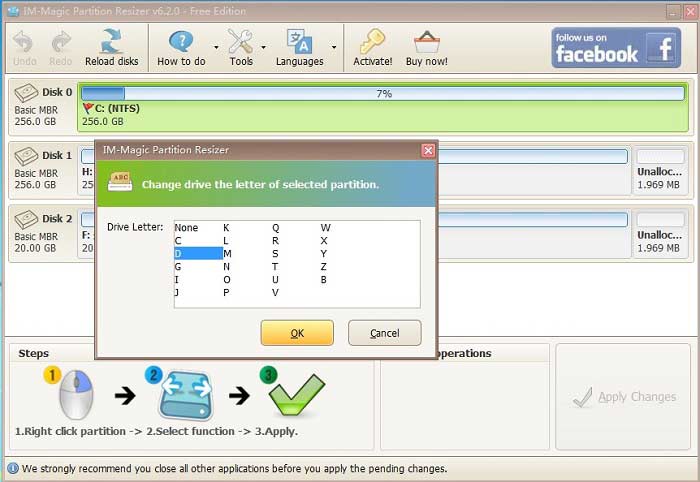This screenshot has width=700, height=482.
Task: Choose letter W in the drive list
Action: (325, 228)
